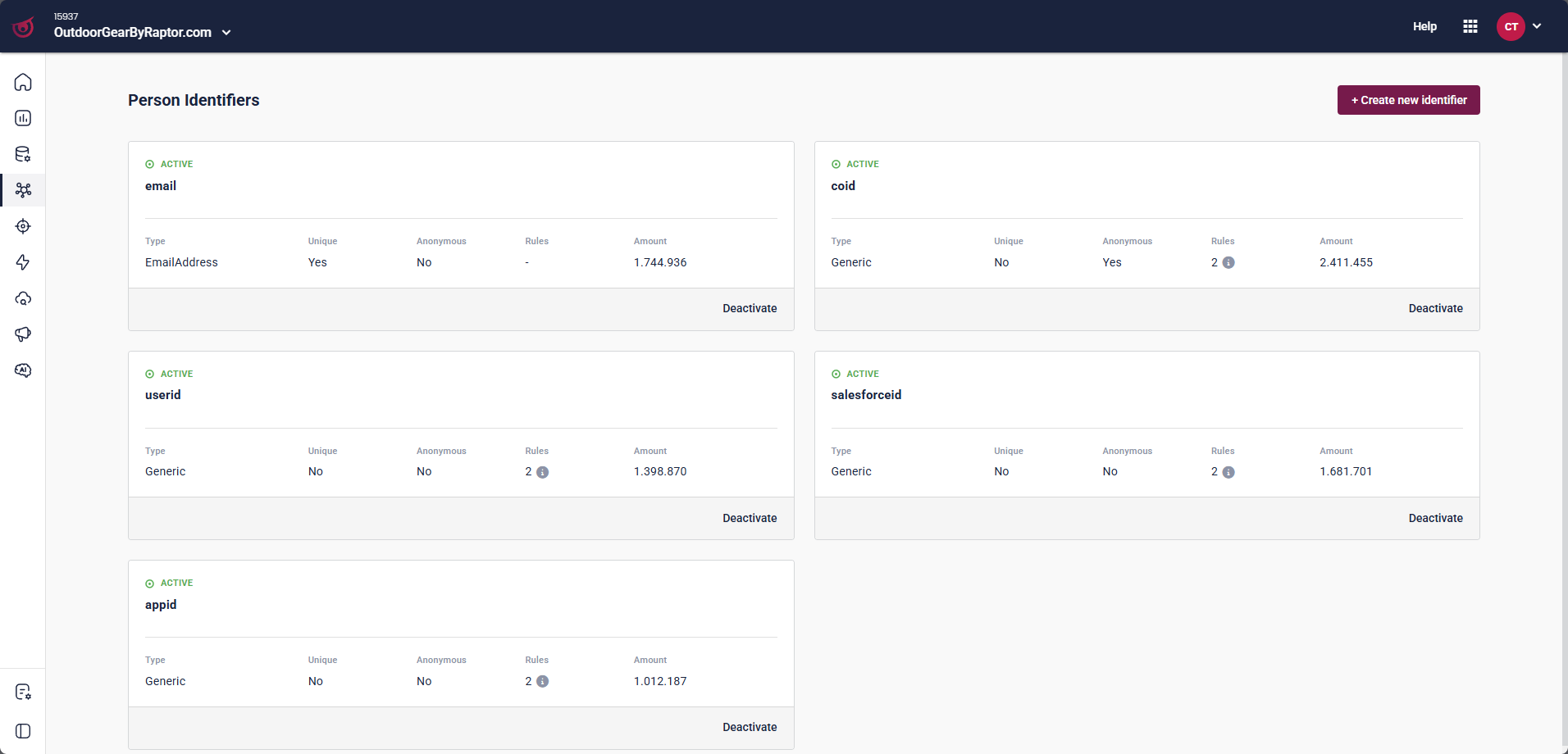Image resolution: width=1568 pixels, height=754 pixels.
Task: Open the AI chat icon in the sidebar
Action: click(x=23, y=370)
